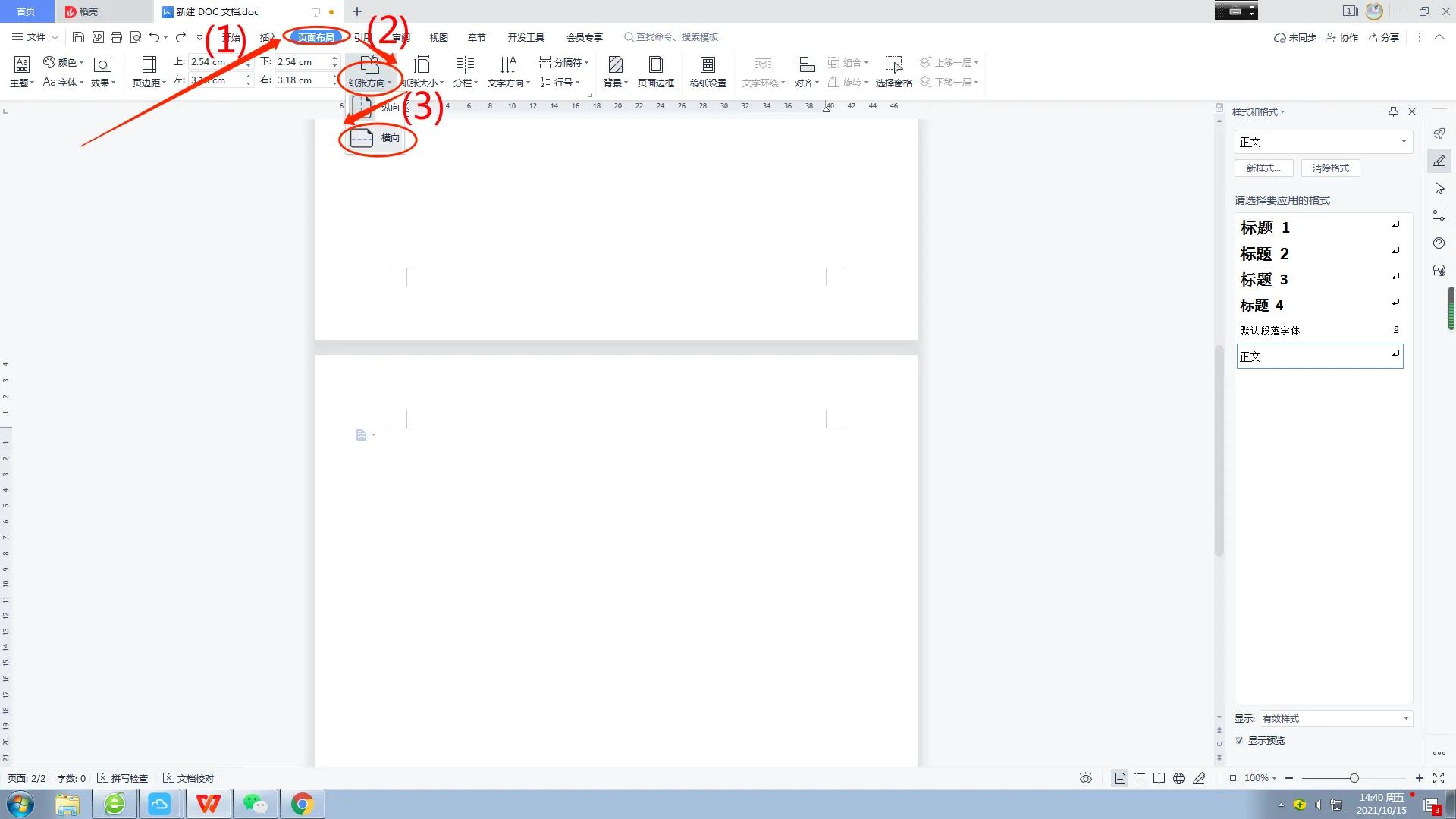The height and width of the screenshot is (819, 1456).
Task: Enter full screen mode icon
Action: 1439,778
